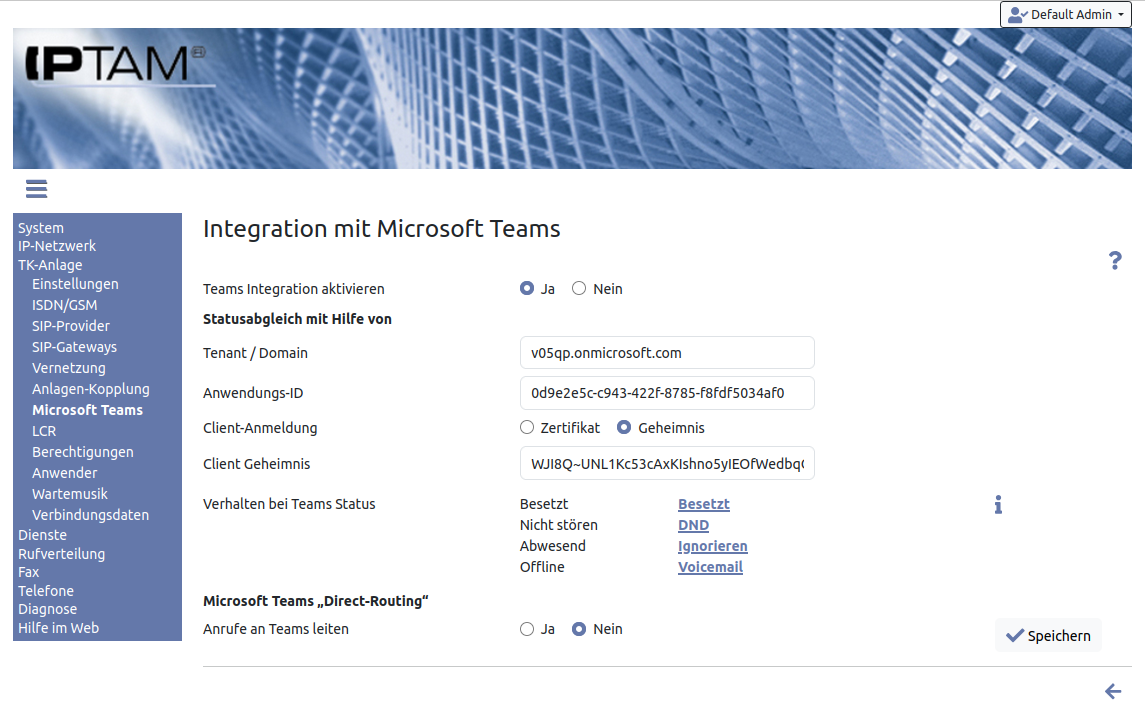Open SIP-Provider in the sidebar
The height and width of the screenshot is (711, 1145).
pos(71,326)
